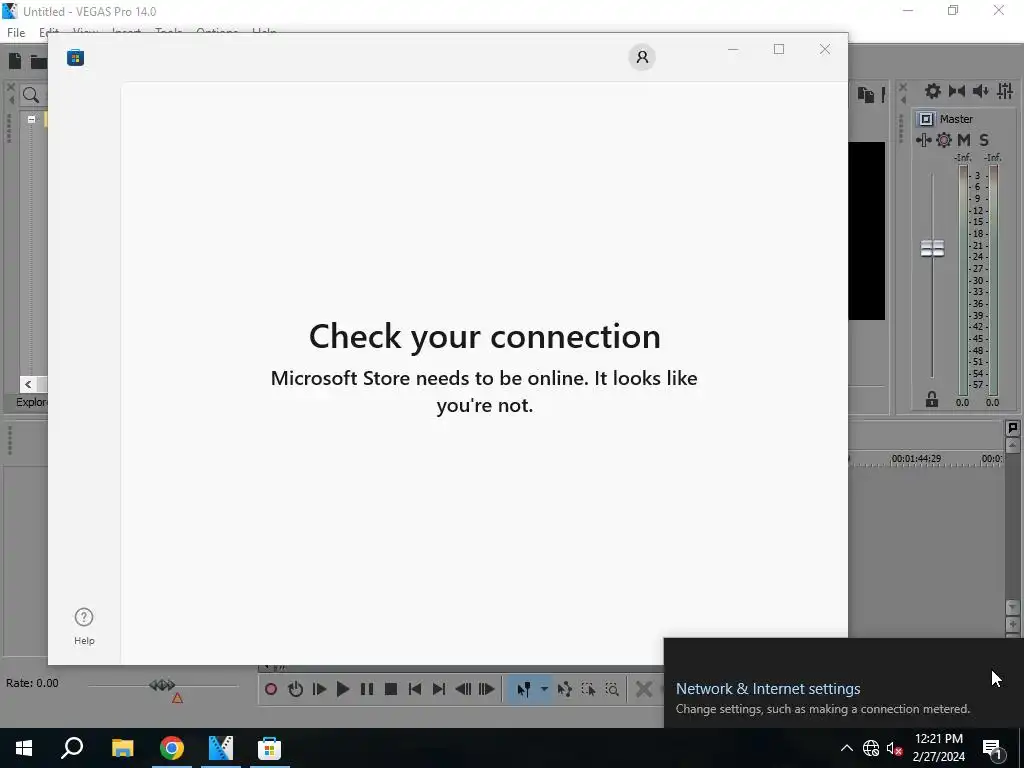Select the Selection Edit tool in VEGAS

tap(588, 689)
